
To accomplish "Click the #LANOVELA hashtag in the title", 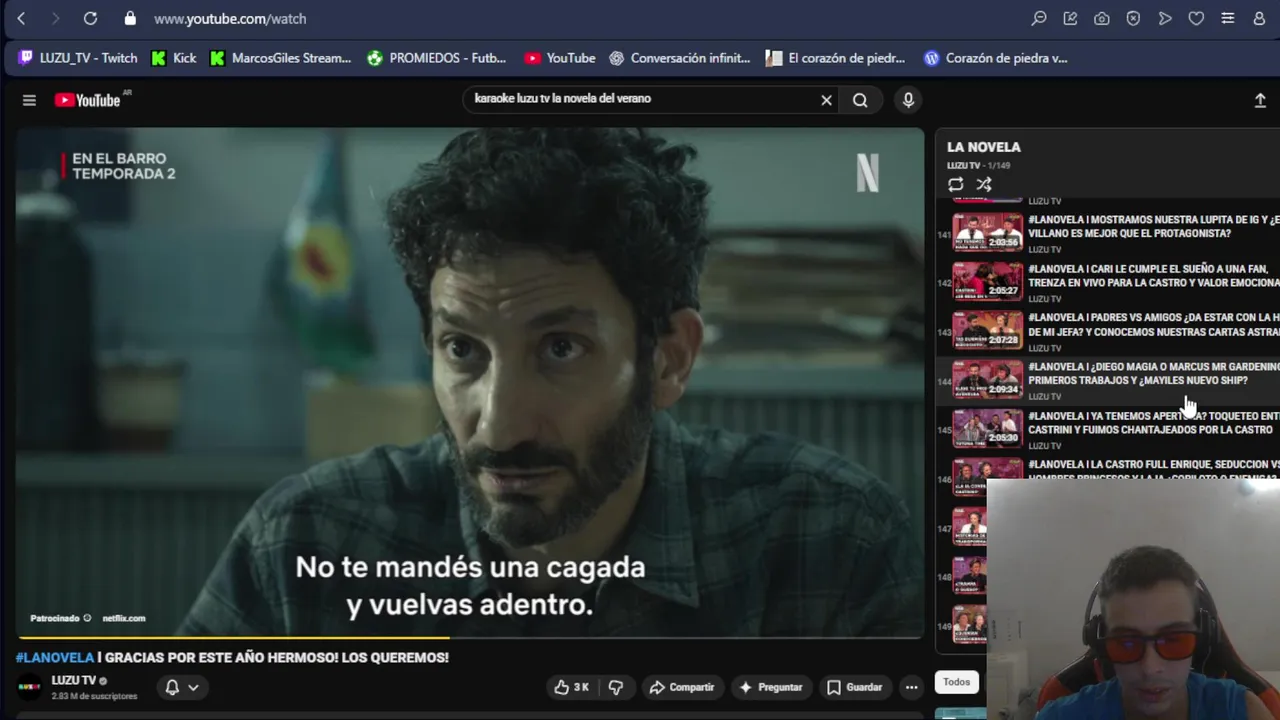I will click(x=54, y=657).
